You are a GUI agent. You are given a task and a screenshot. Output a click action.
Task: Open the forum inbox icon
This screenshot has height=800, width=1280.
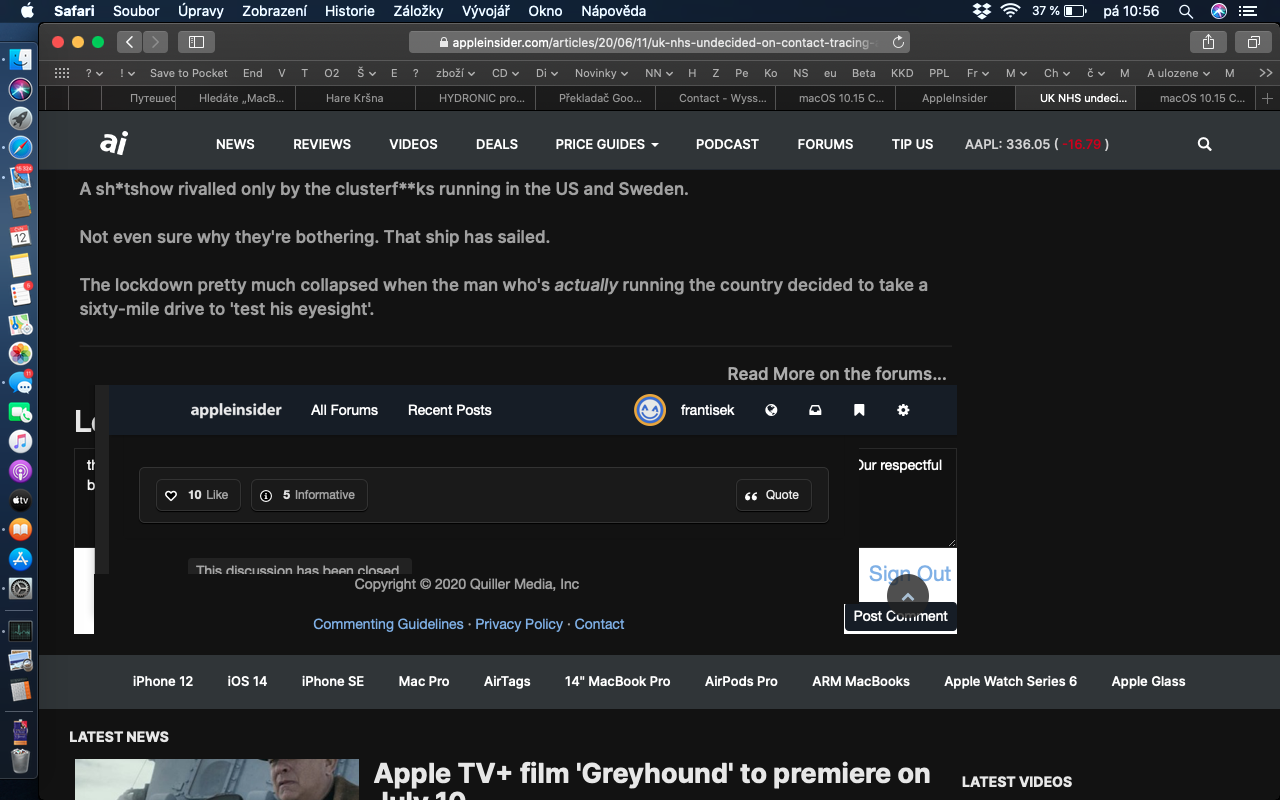click(x=815, y=410)
